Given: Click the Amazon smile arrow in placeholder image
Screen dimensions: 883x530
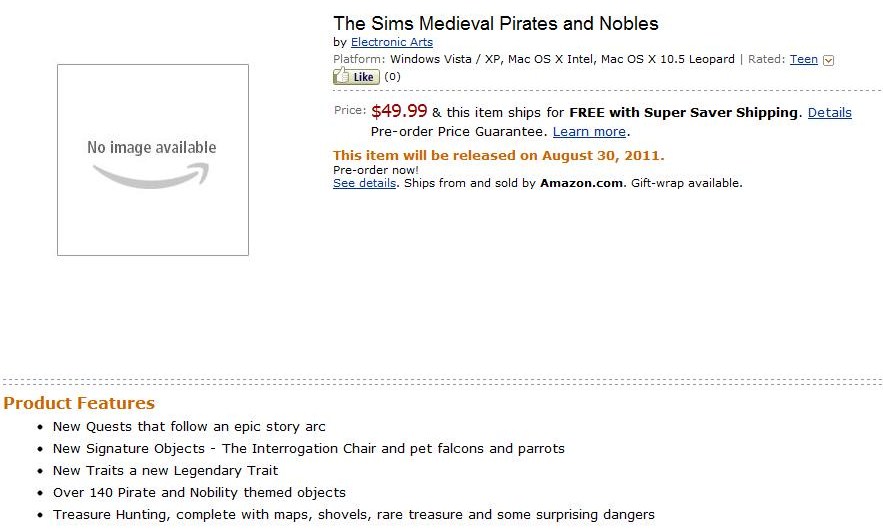Looking at the screenshot, I should 152,177.
